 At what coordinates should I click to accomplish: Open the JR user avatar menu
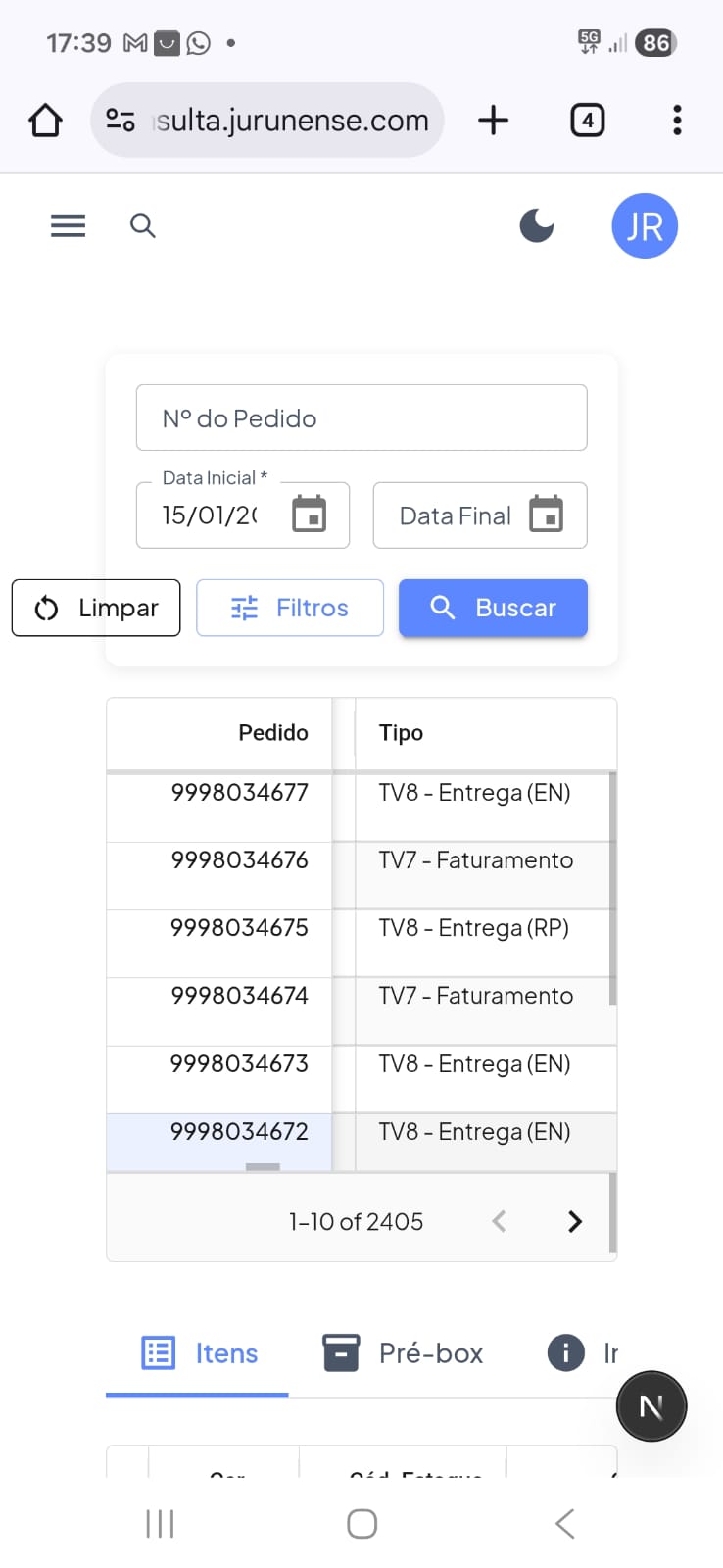click(645, 226)
